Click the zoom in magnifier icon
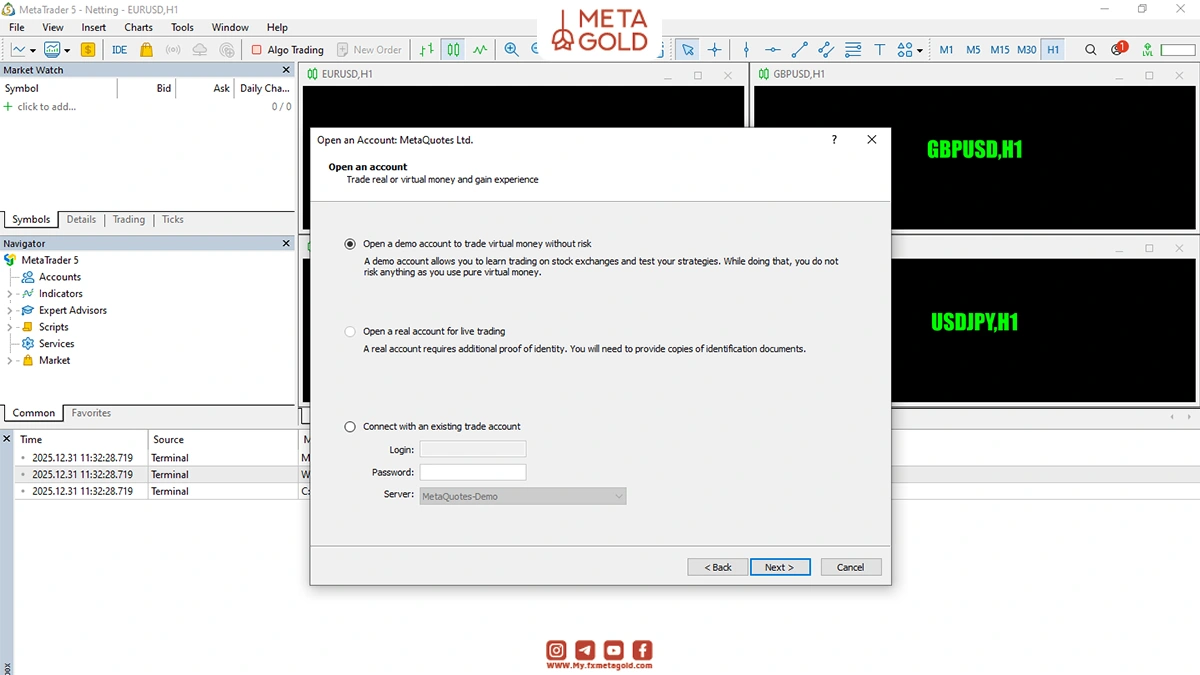This screenshot has height=675, width=1200. coord(511,50)
